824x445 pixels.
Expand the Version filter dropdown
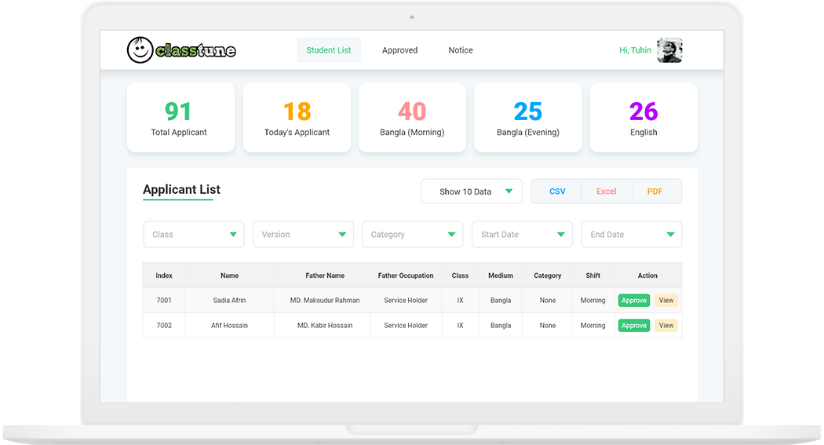(303, 234)
